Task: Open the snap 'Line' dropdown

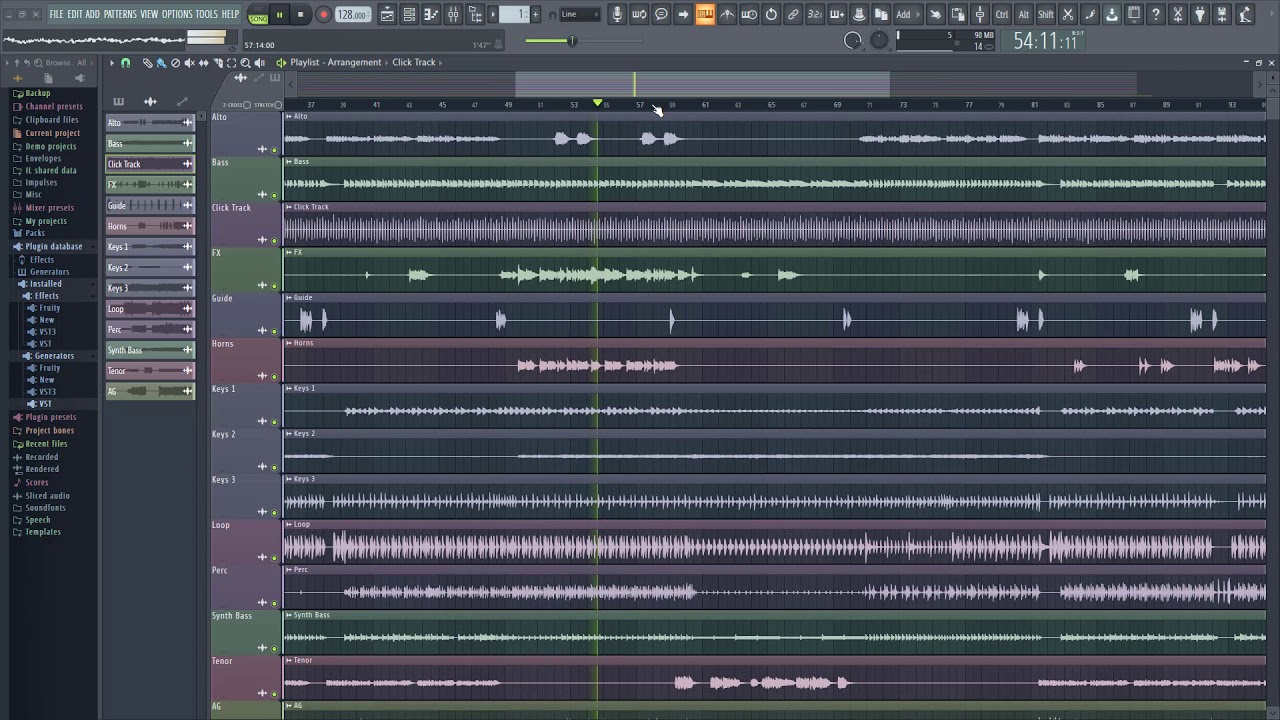Action: (x=580, y=14)
